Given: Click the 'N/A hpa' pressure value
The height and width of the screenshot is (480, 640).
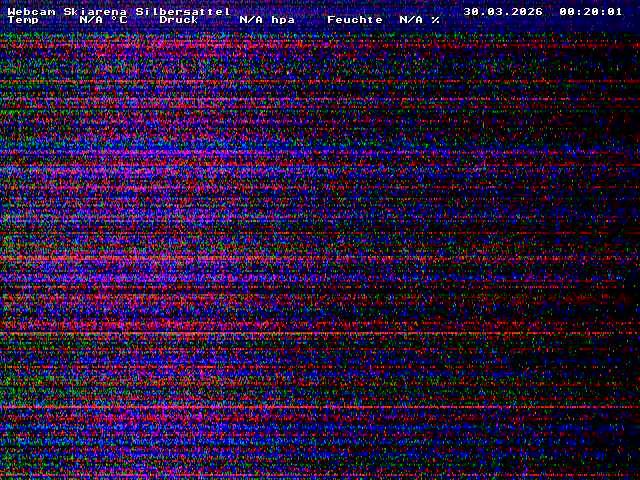Looking at the screenshot, I should pyautogui.click(x=267, y=20).
